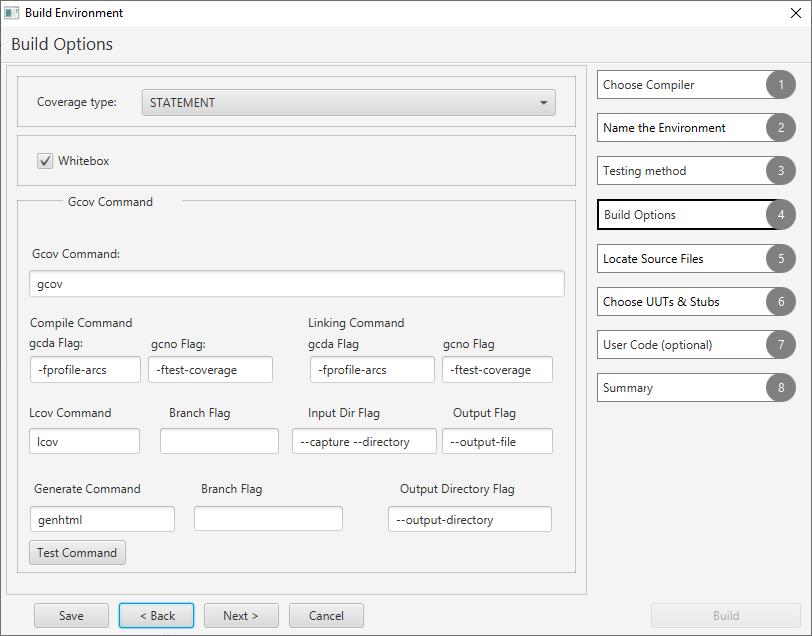Focus Compile Command gcda Flag field
812x636 pixels.
click(x=85, y=370)
